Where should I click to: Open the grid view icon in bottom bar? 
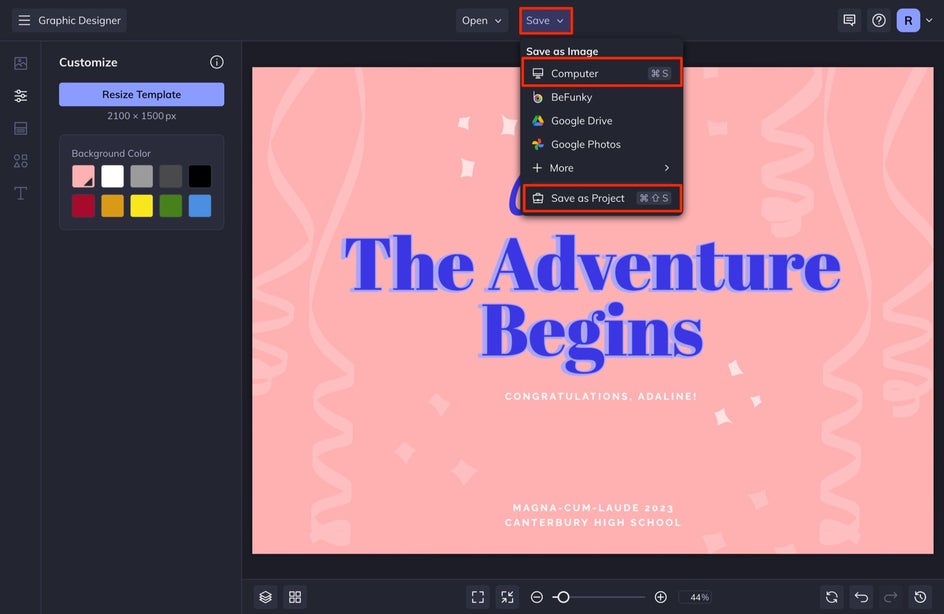pos(295,597)
